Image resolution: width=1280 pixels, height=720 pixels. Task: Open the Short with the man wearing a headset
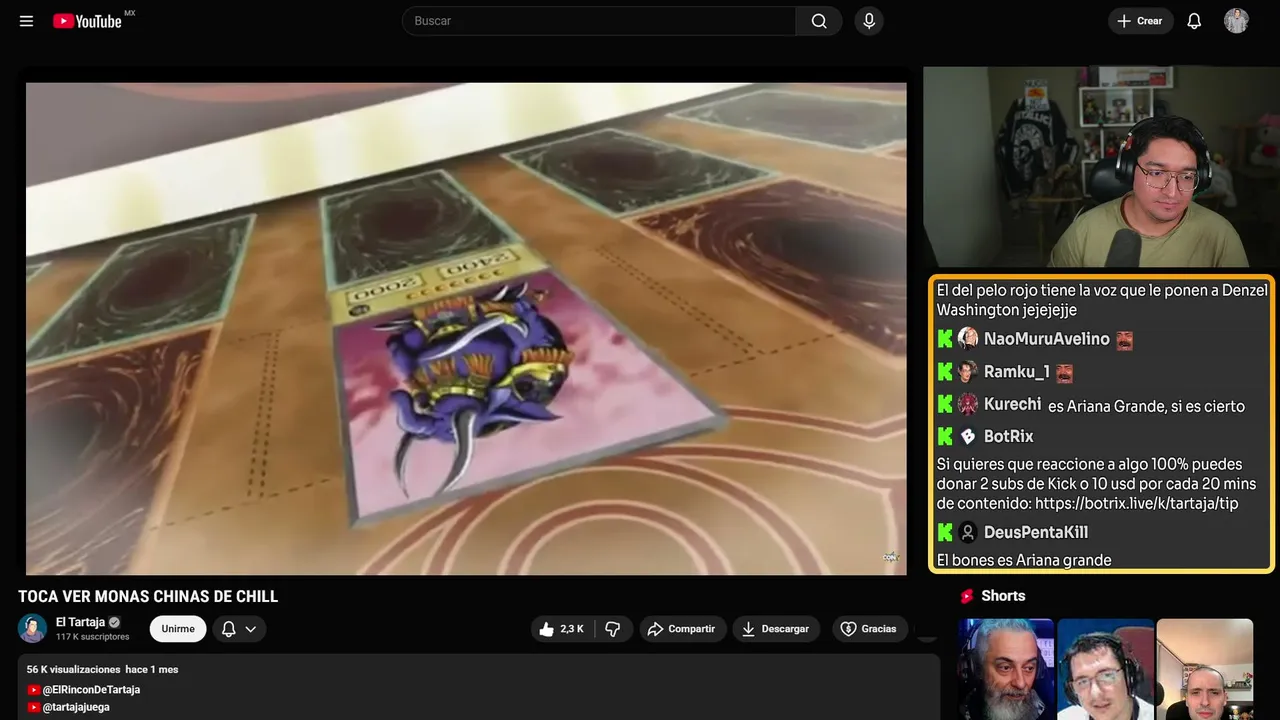point(1105,669)
